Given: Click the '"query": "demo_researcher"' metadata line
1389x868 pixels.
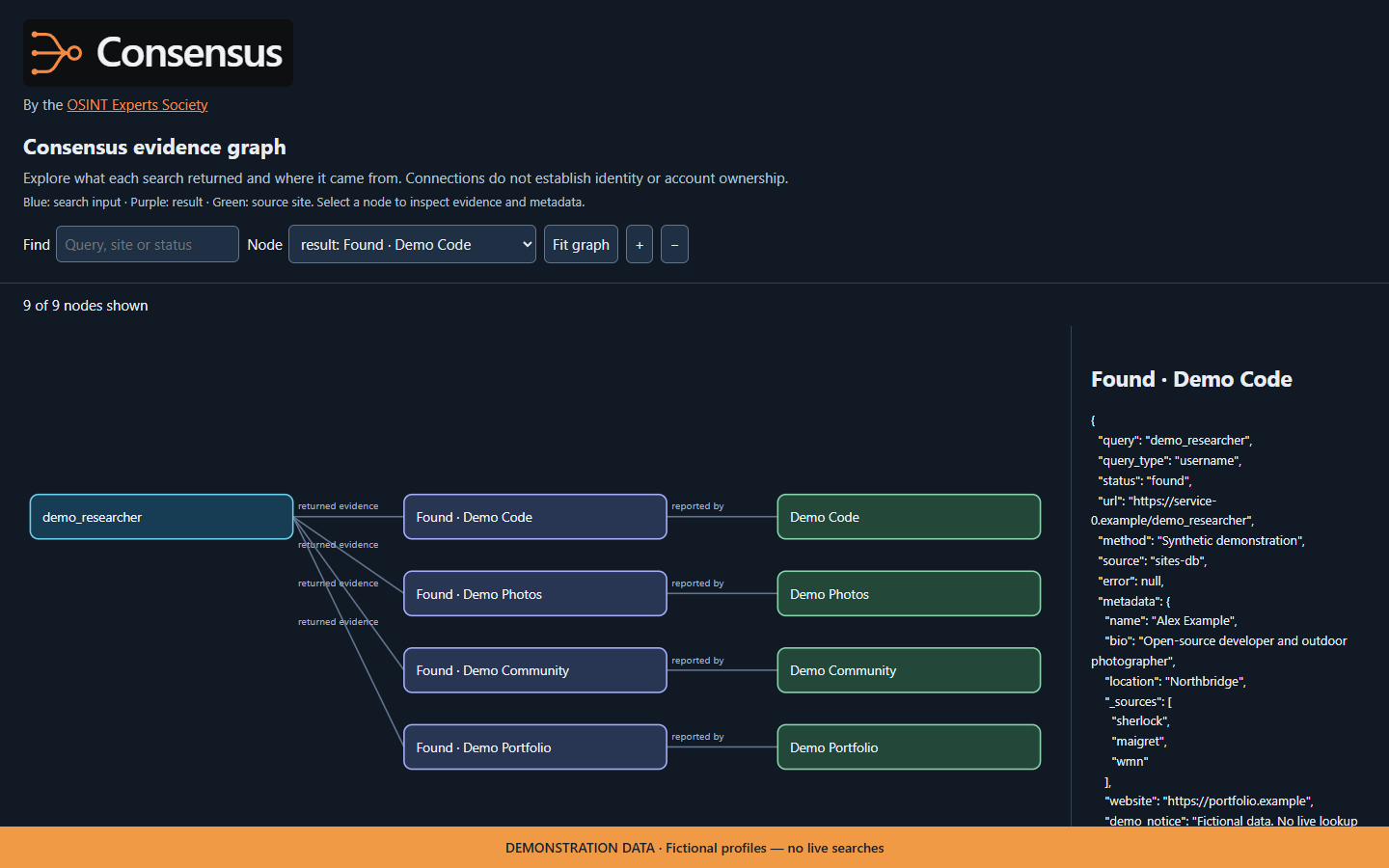Looking at the screenshot, I should coord(1175,441).
